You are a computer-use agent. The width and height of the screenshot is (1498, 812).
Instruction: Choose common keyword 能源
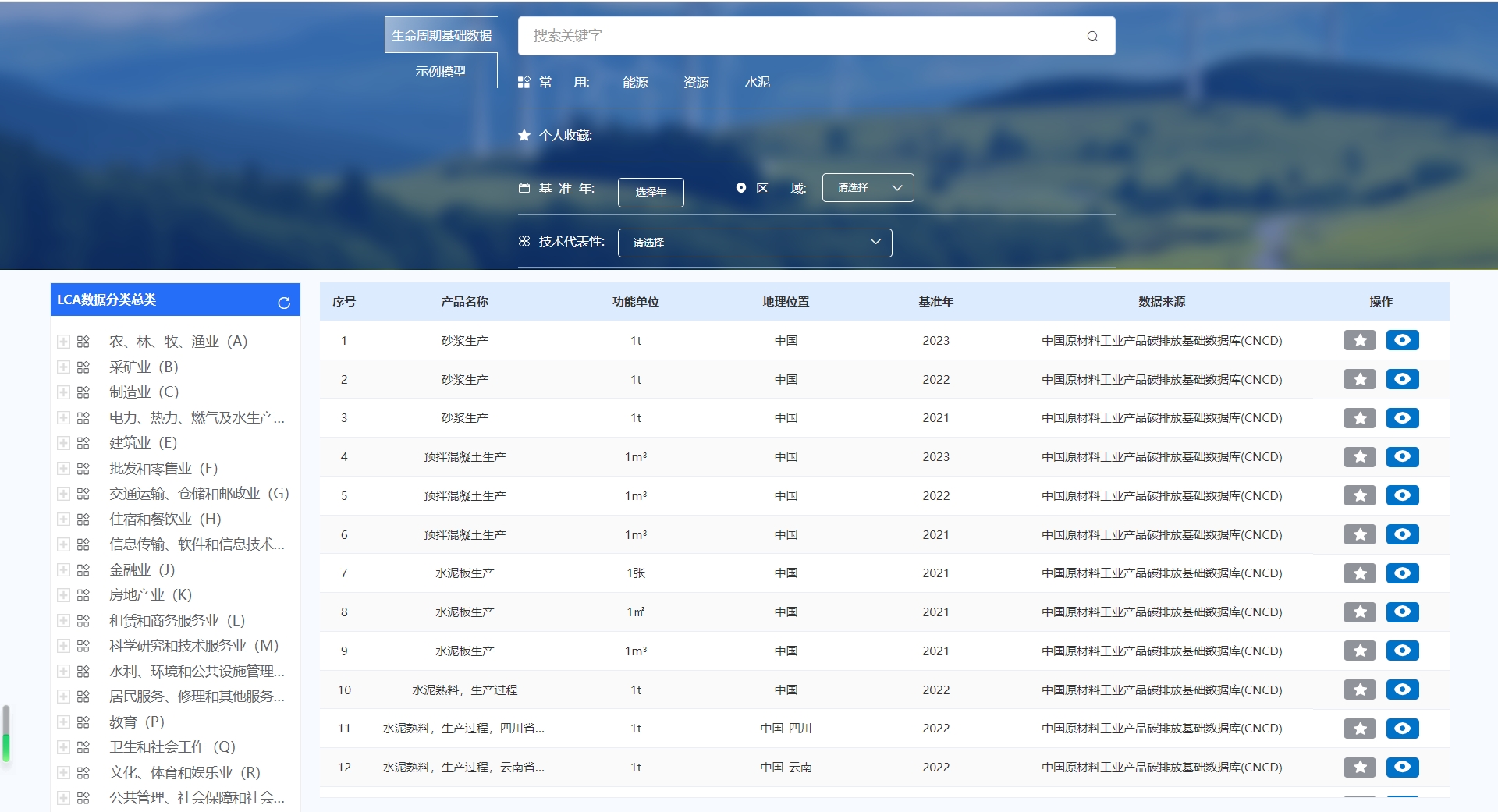click(x=635, y=82)
